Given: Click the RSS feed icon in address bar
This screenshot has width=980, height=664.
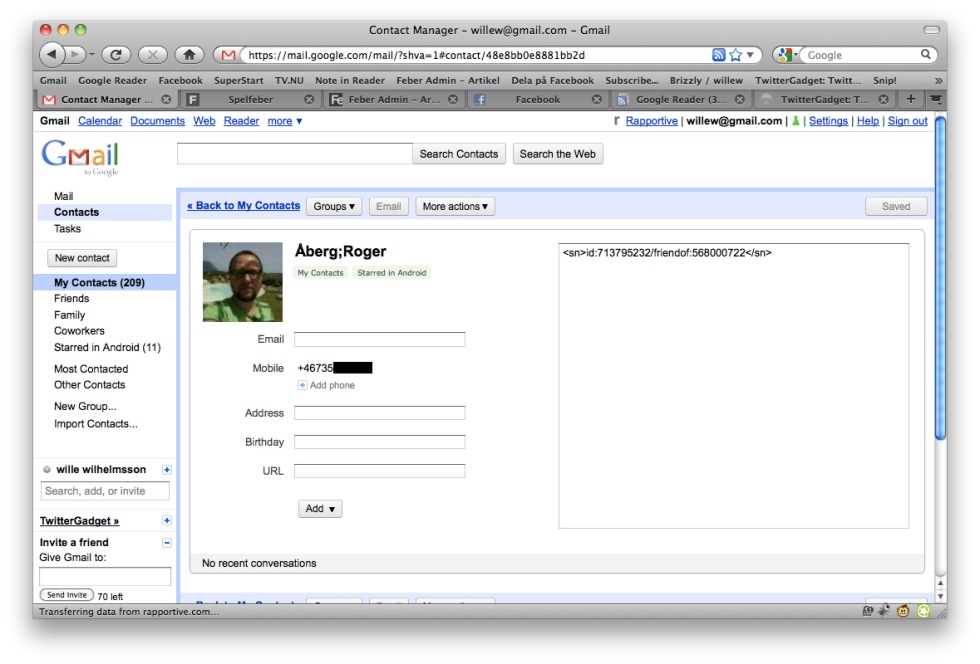Looking at the screenshot, I should tap(718, 55).
